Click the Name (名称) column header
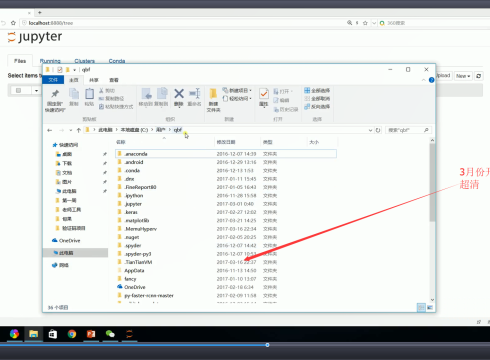The width and height of the screenshot is (490, 360). [121, 142]
